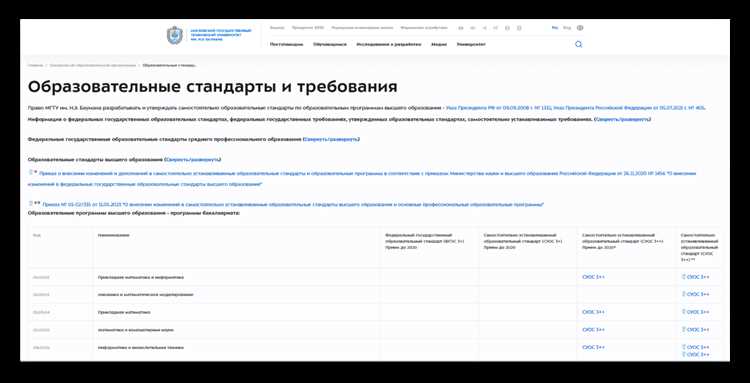Image resolution: width=750 pixels, height=383 pixels.
Task: Open third-column СУОС 3++ link, Информатика и вычислительная техника row
Action: click(x=594, y=348)
